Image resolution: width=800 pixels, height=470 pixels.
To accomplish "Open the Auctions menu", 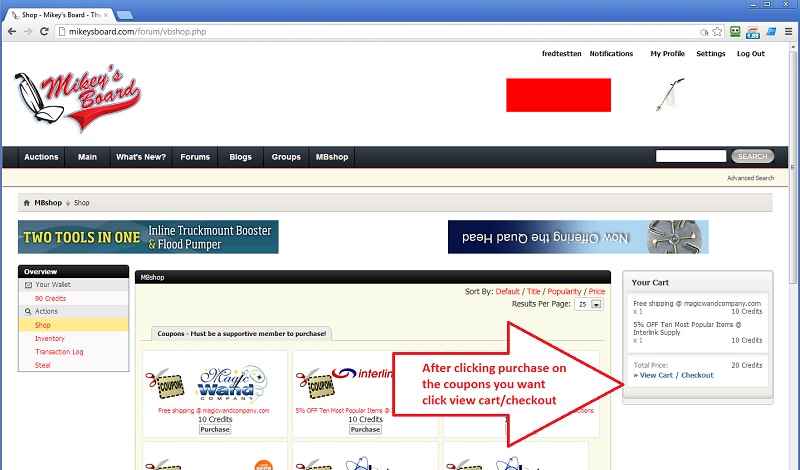I will pyautogui.click(x=41, y=157).
